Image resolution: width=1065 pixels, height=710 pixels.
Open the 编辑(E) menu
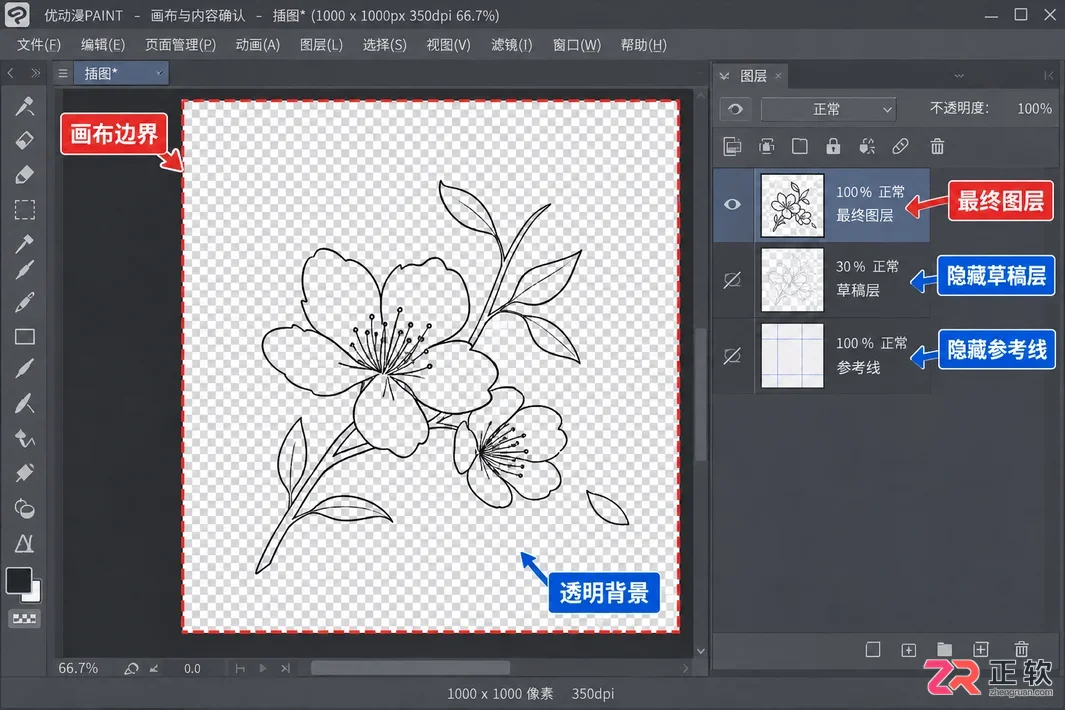[x=103, y=45]
